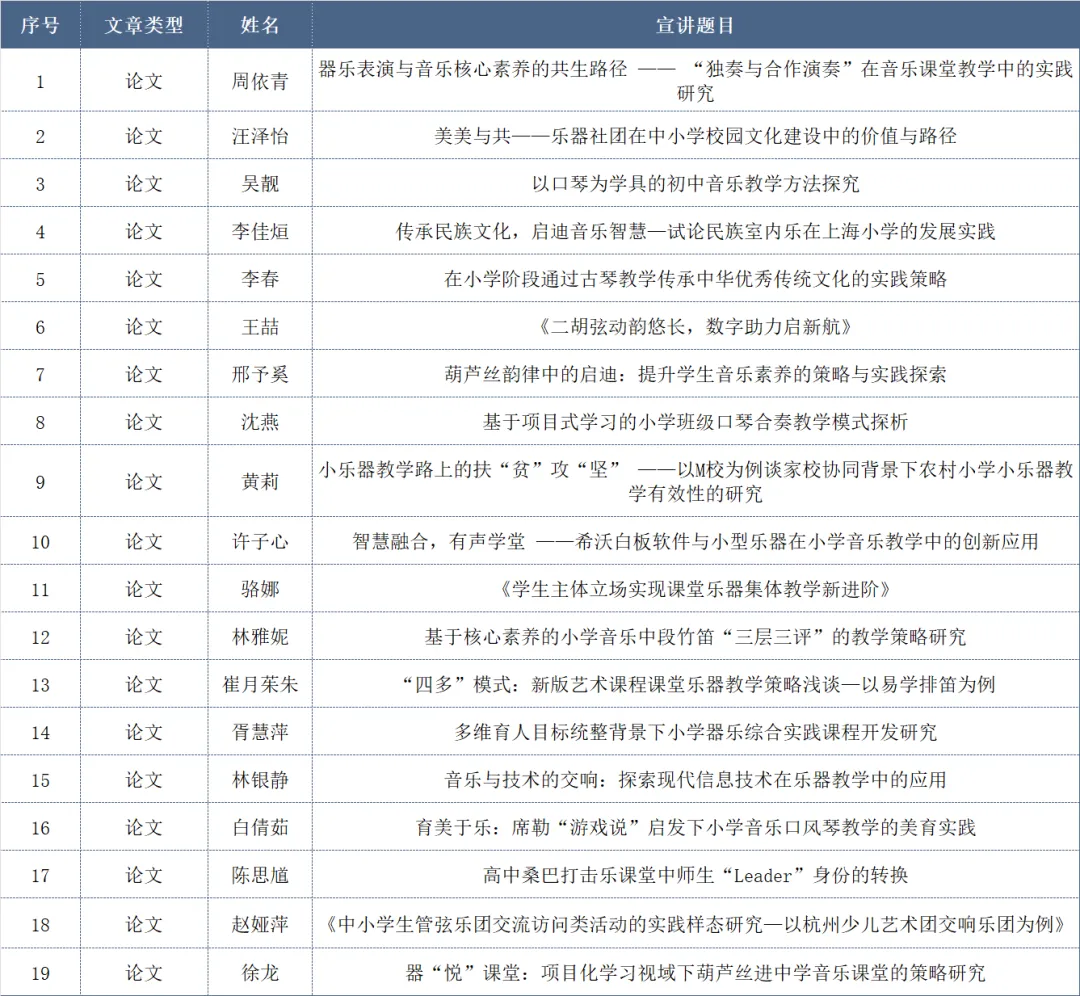This screenshot has width=1080, height=996.
Task: Select the name cell 林银静
Action: pos(260,780)
